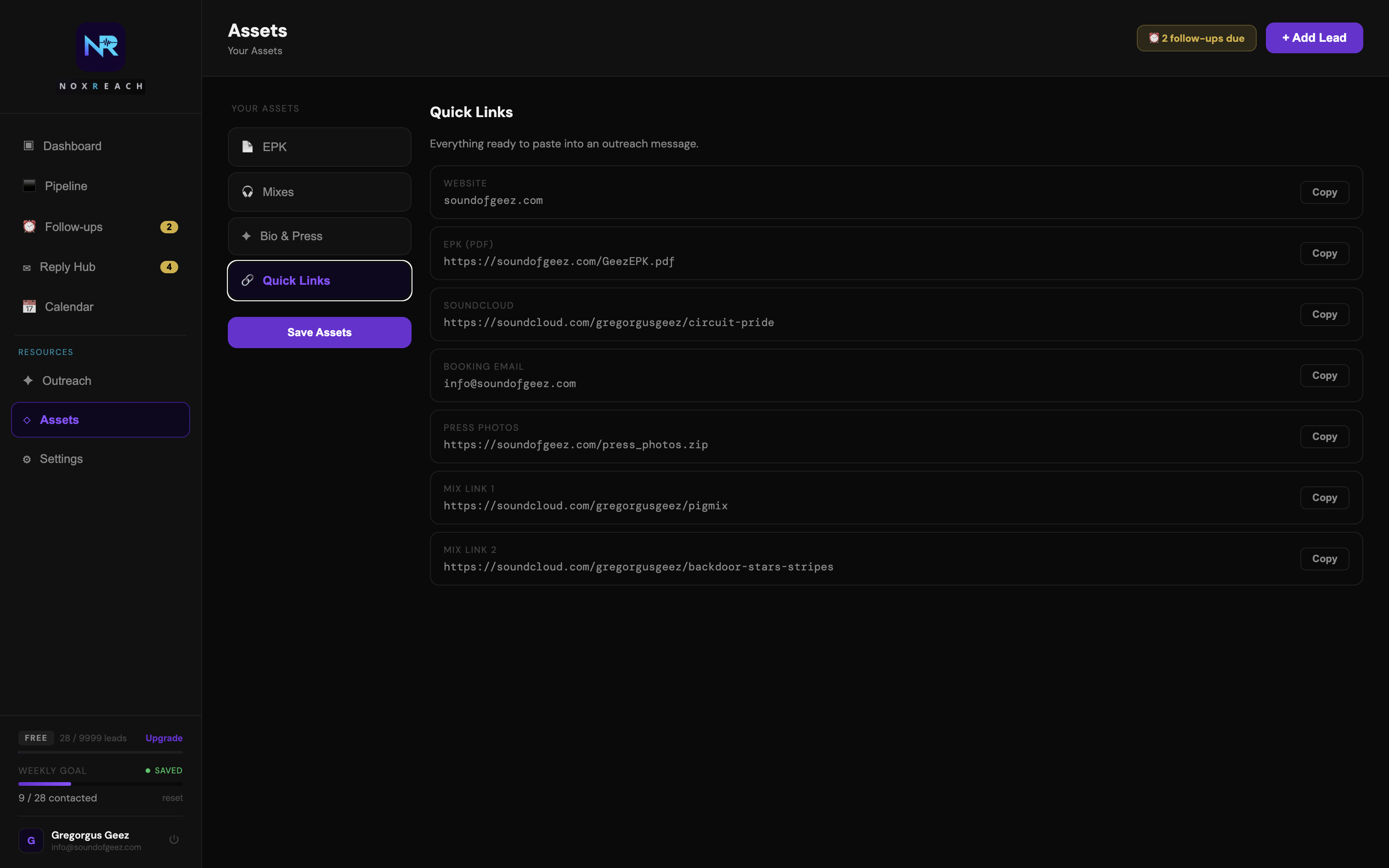This screenshot has width=1389, height=868.
Task: Click the Settings gear icon
Action: click(x=26, y=459)
